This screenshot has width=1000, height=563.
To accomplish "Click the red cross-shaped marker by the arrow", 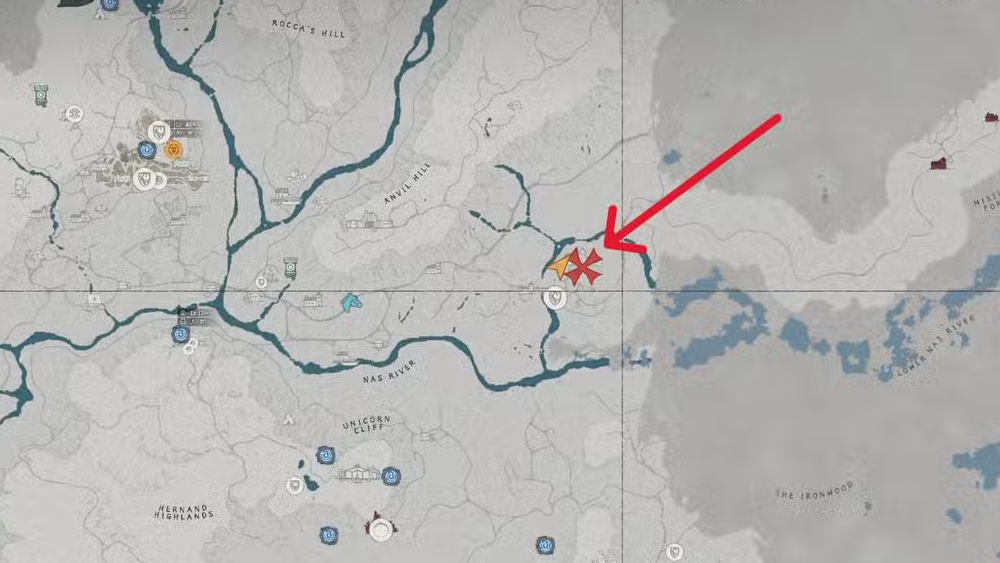I will tap(584, 267).
